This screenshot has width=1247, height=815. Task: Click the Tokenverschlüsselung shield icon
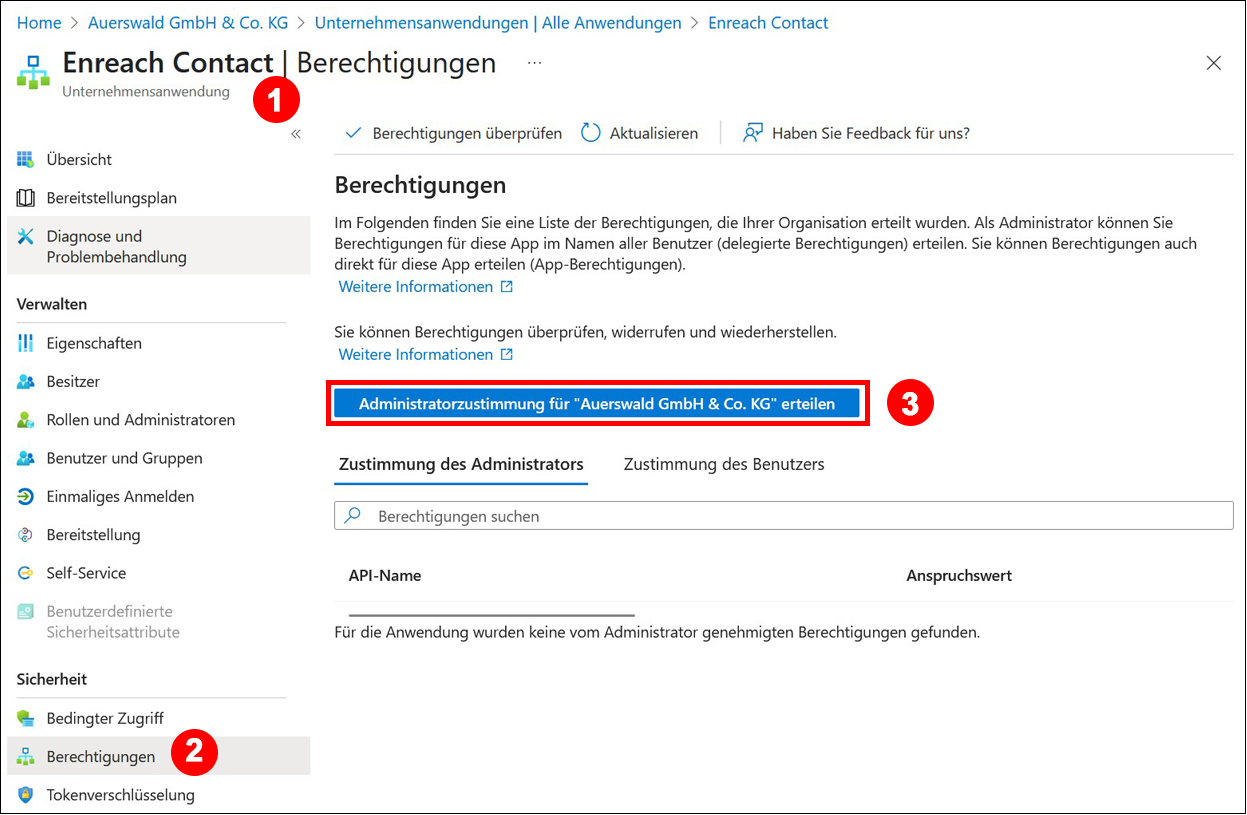(x=26, y=795)
